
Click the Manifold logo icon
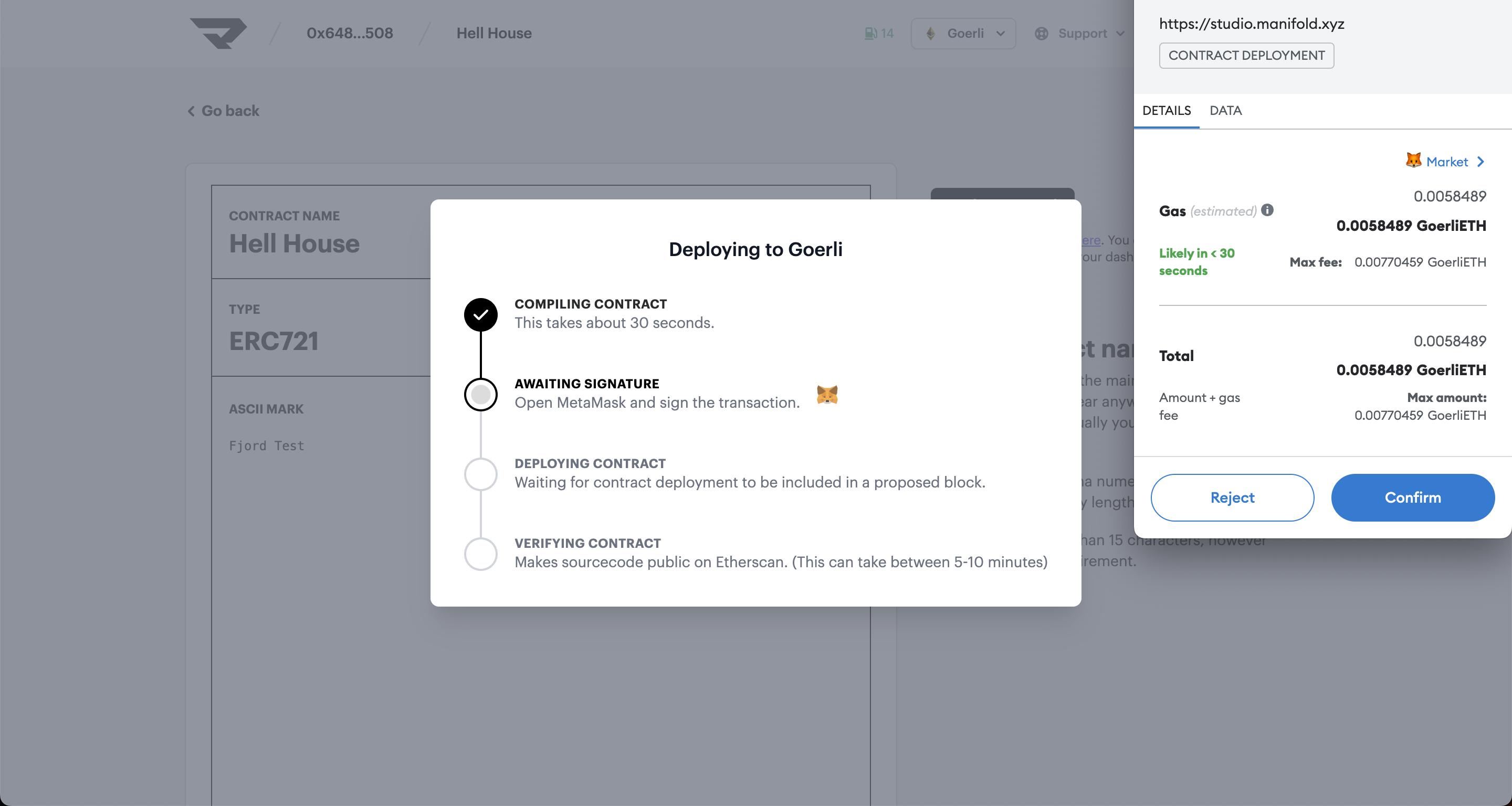tap(218, 34)
